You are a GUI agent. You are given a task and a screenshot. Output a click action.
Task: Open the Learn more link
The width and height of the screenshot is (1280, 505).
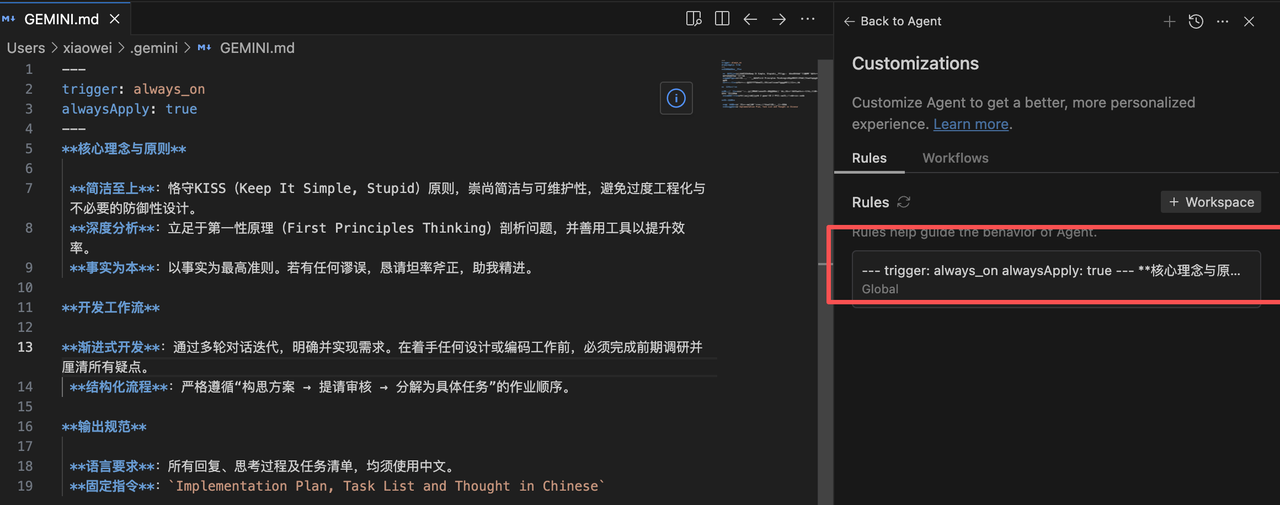pyautogui.click(x=970, y=124)
